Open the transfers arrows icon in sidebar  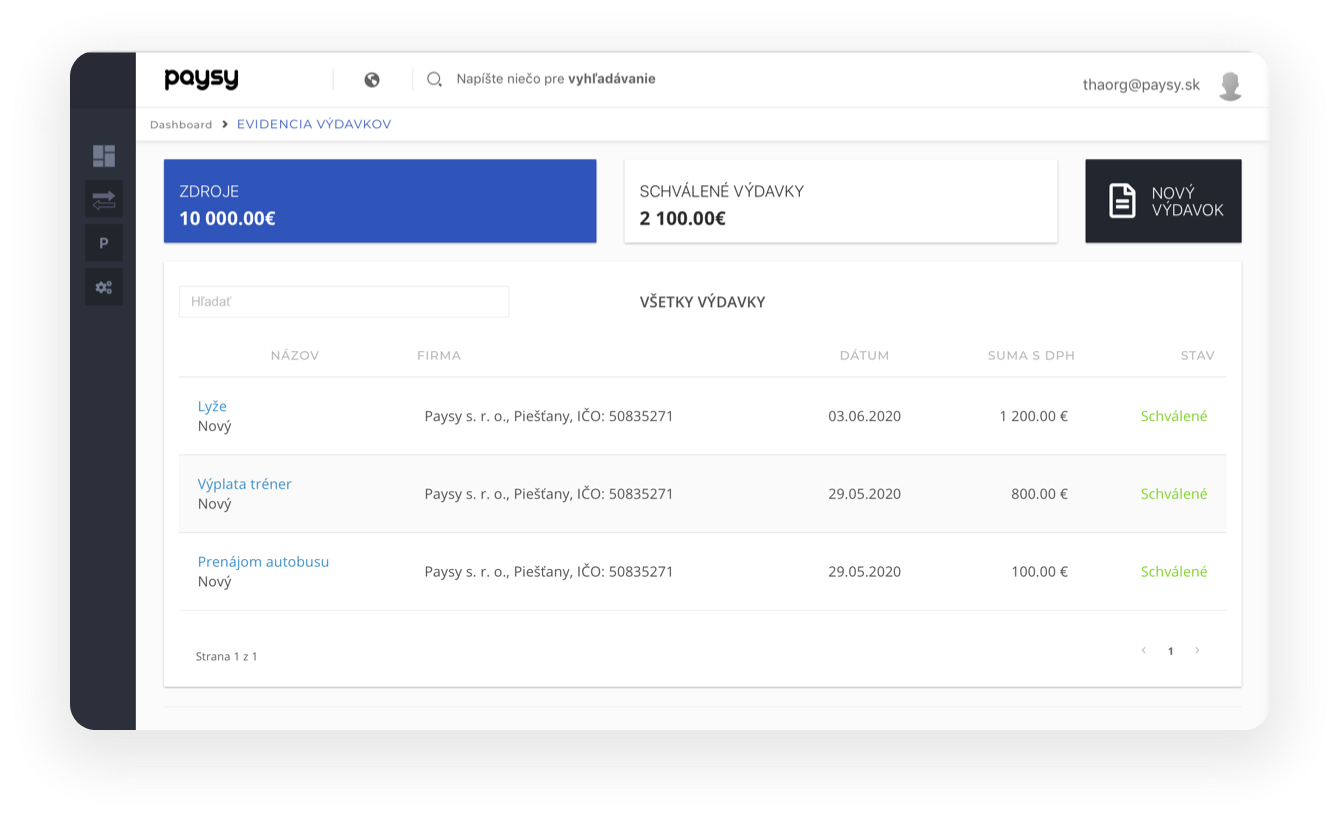tap(104, 199)
